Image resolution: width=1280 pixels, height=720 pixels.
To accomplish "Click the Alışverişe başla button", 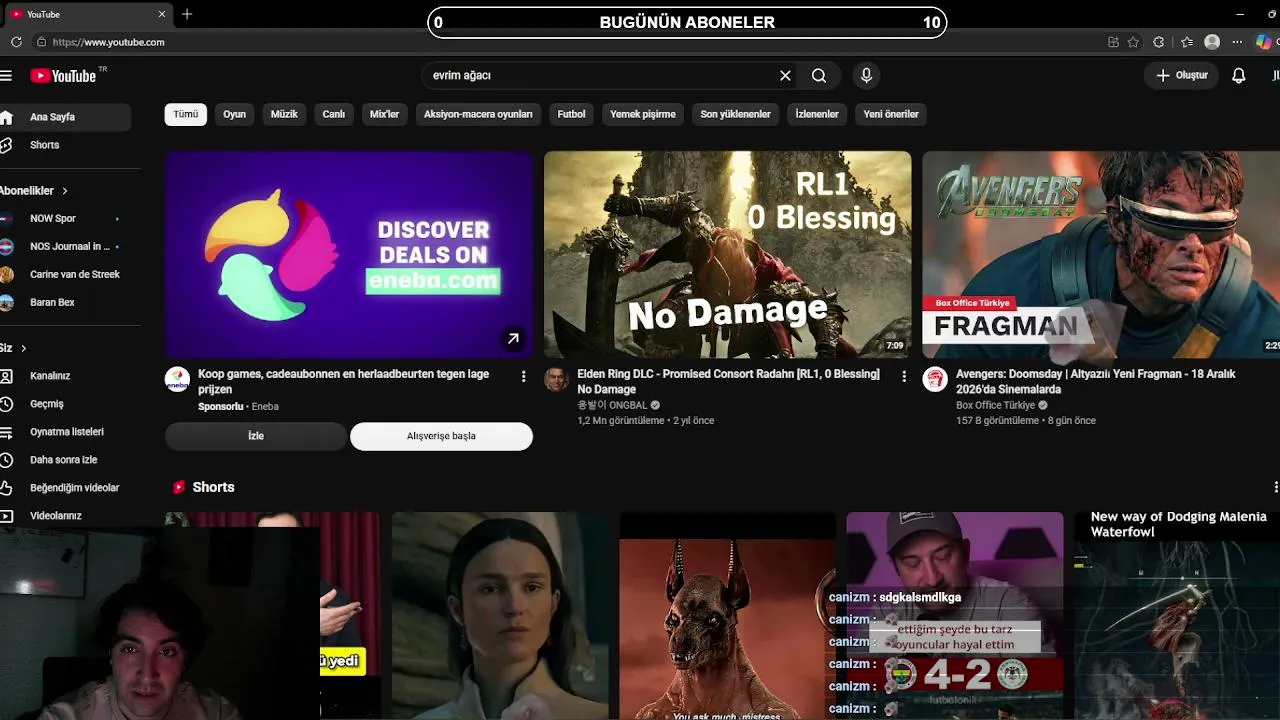I will tap(441, 436).
